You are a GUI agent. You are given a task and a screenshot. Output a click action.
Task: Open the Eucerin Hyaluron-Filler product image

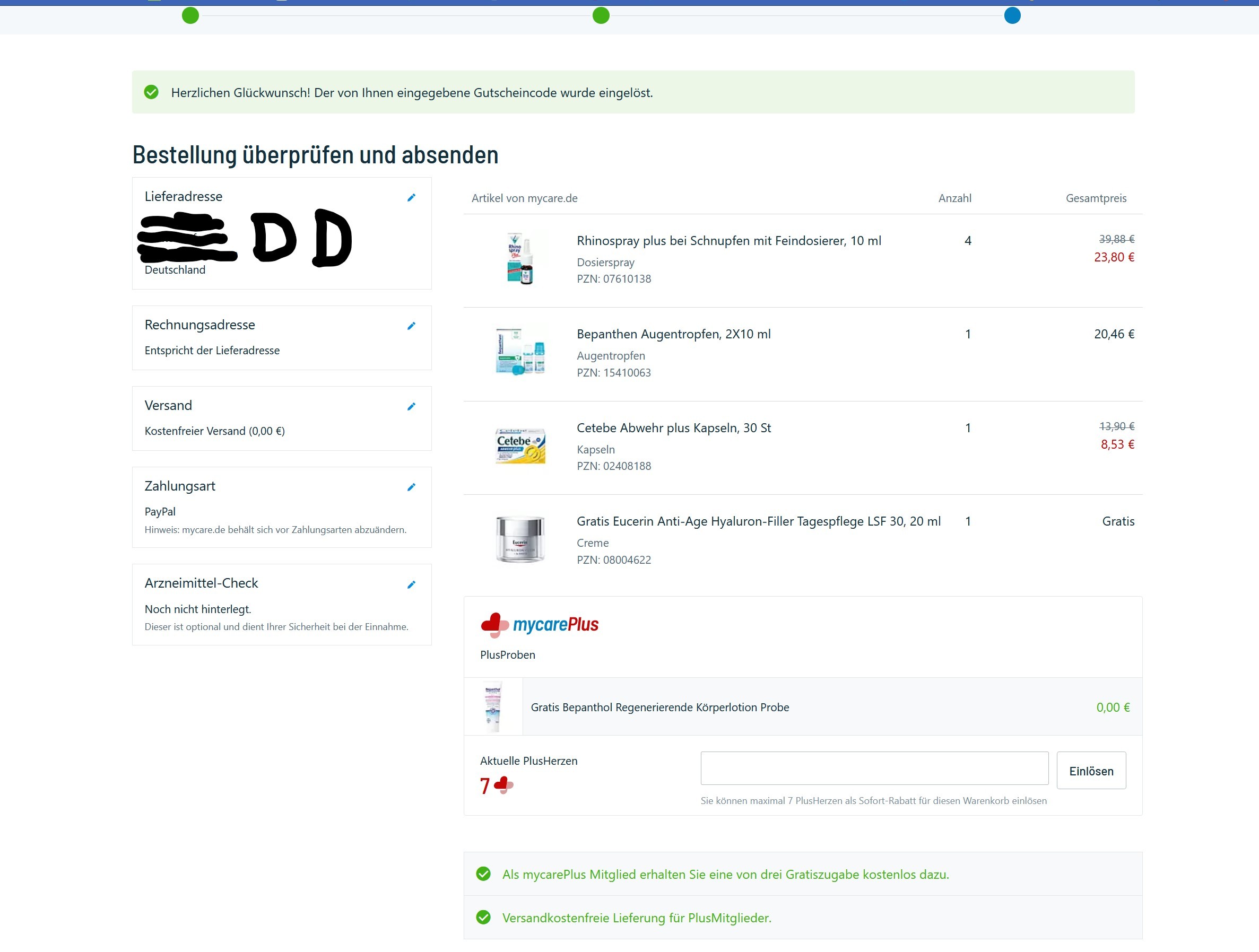(x=520, y=539)
